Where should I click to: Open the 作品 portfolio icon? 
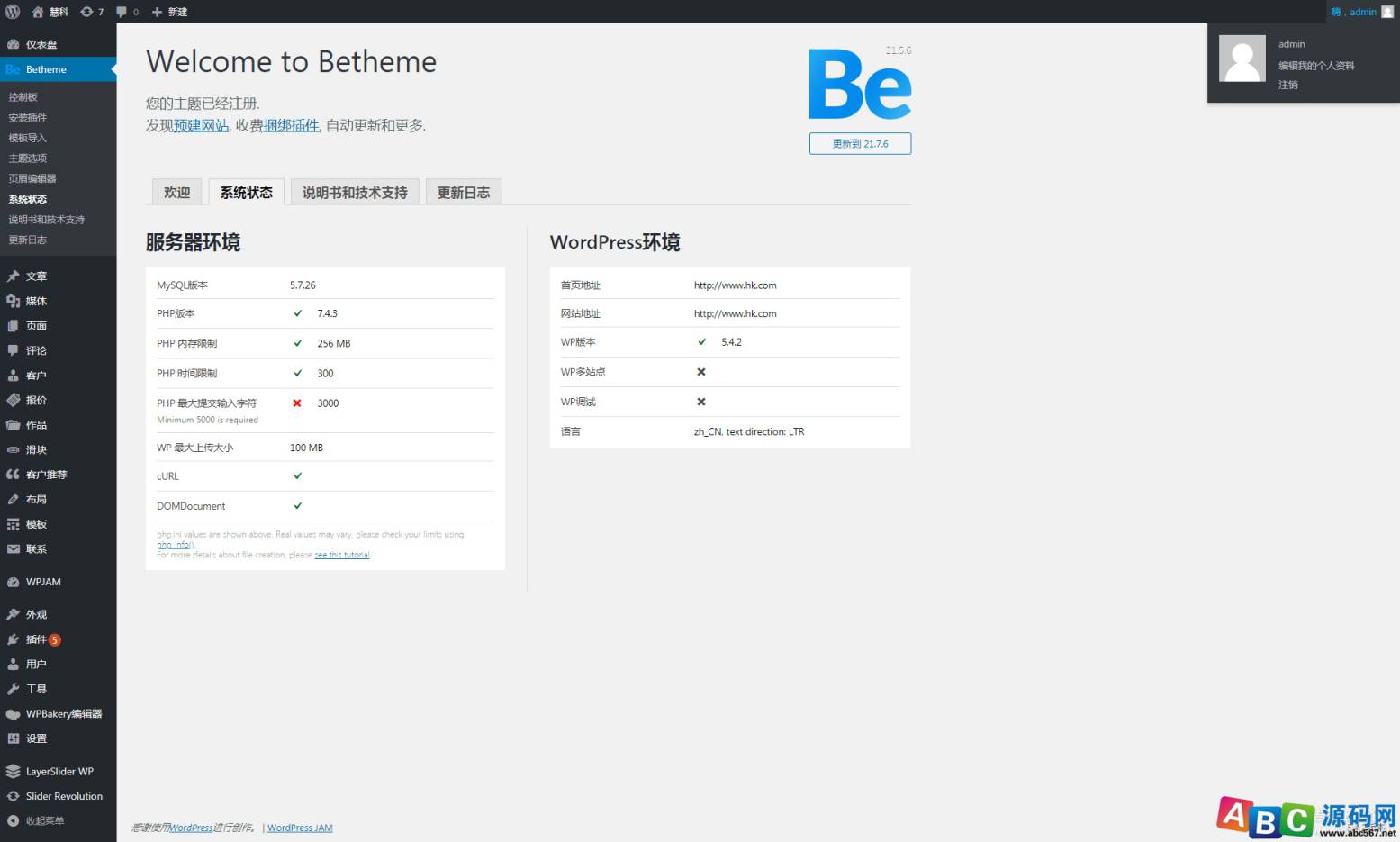(x=13, y=425)
